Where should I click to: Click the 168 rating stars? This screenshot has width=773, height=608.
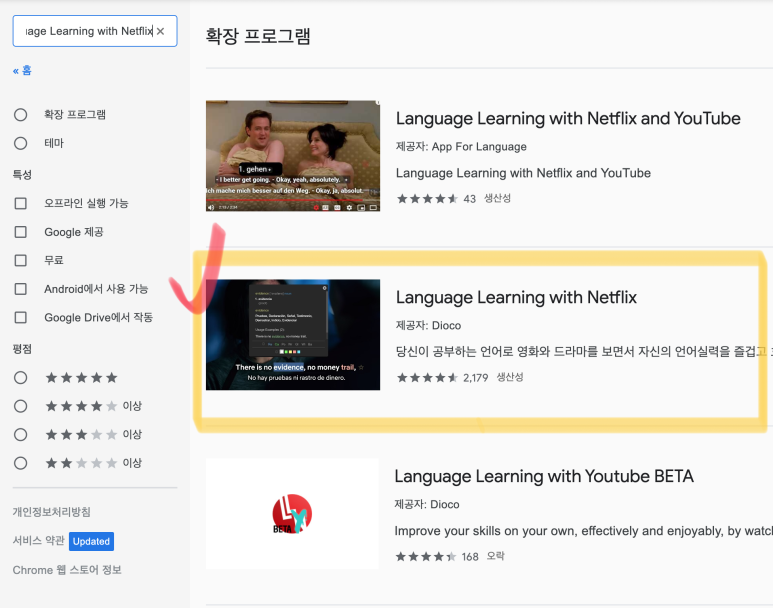pos(426,557)
